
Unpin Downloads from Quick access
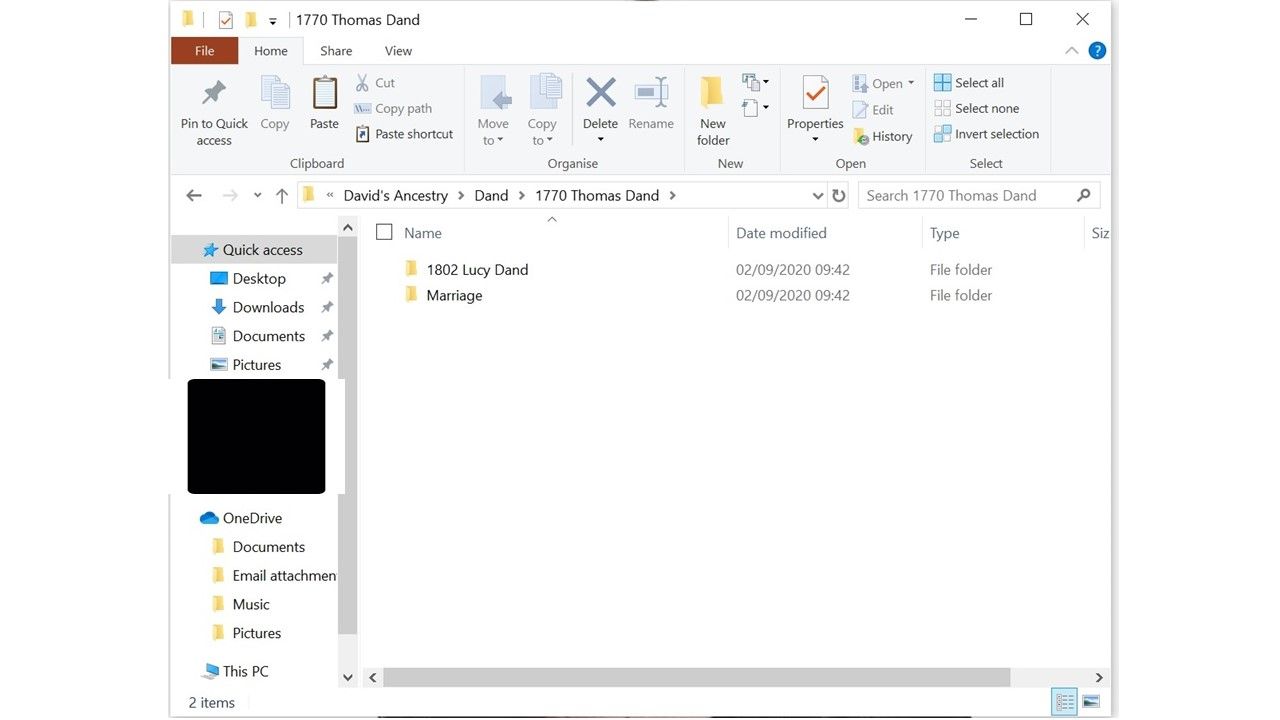(x=326, y=307)
